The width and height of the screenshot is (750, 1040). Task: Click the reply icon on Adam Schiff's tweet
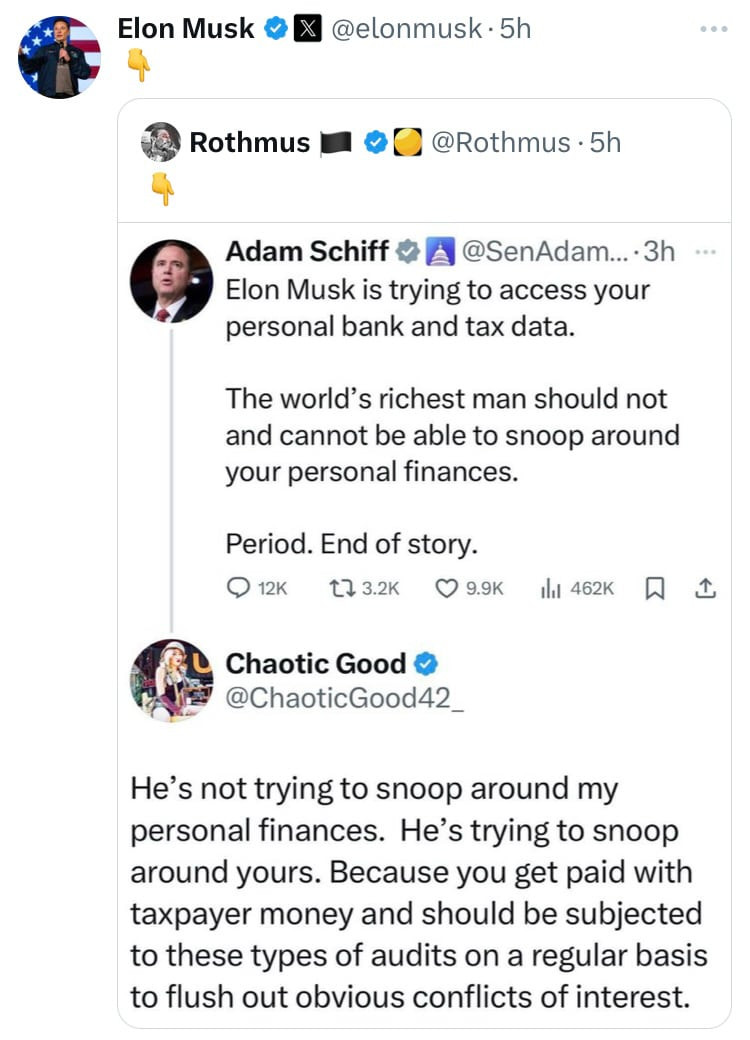pos(238,589)
